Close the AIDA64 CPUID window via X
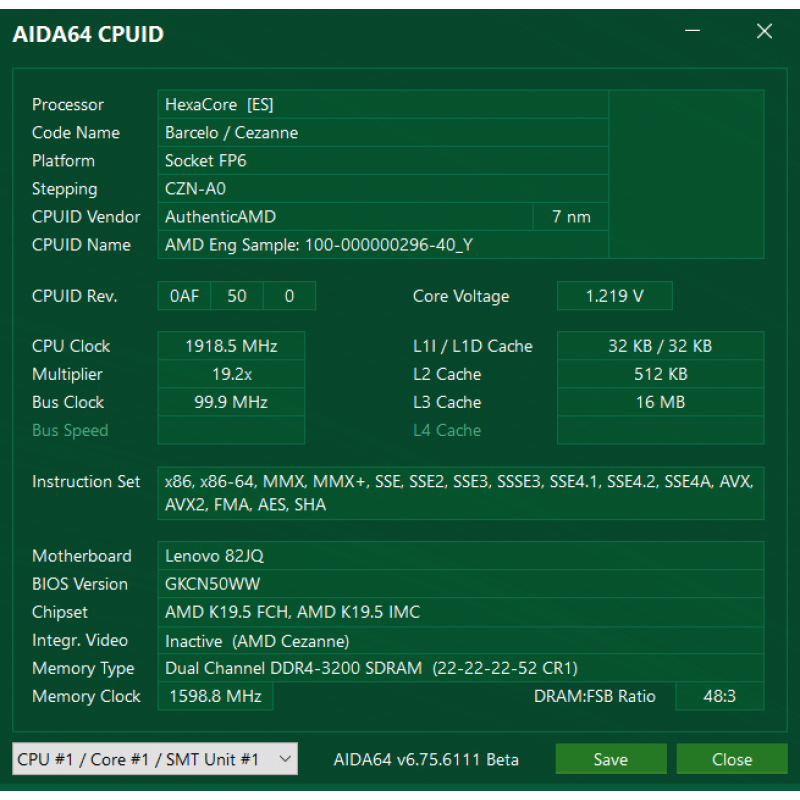 [764, 31]
